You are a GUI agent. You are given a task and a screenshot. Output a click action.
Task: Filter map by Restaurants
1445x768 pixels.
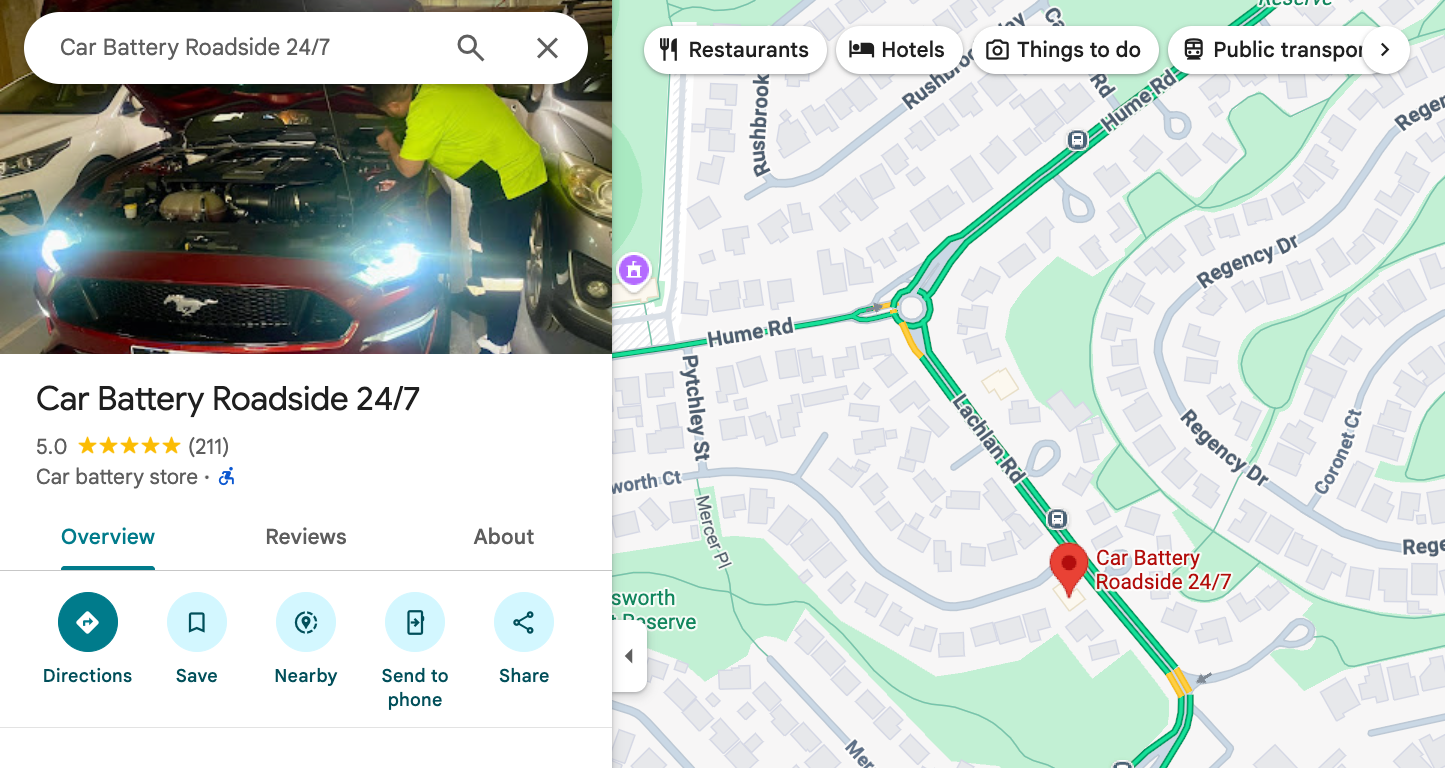click(735, 50)
